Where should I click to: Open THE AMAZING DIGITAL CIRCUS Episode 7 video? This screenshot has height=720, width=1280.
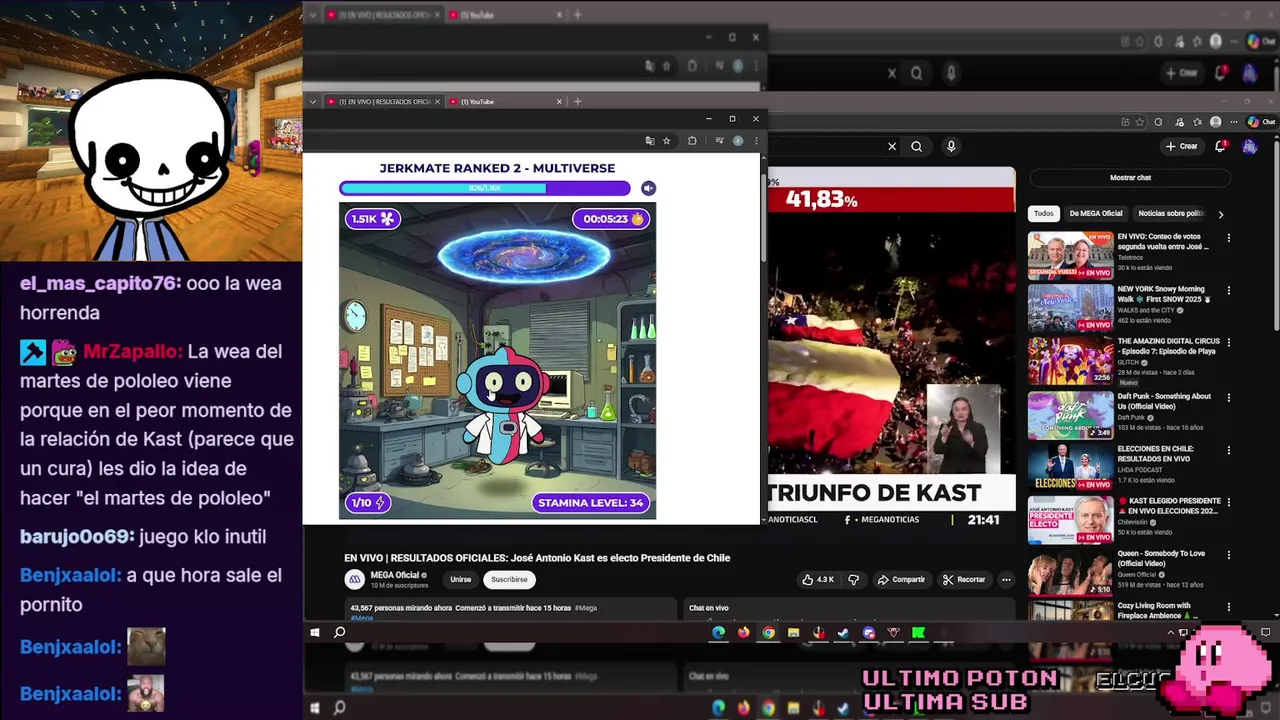1070,361
